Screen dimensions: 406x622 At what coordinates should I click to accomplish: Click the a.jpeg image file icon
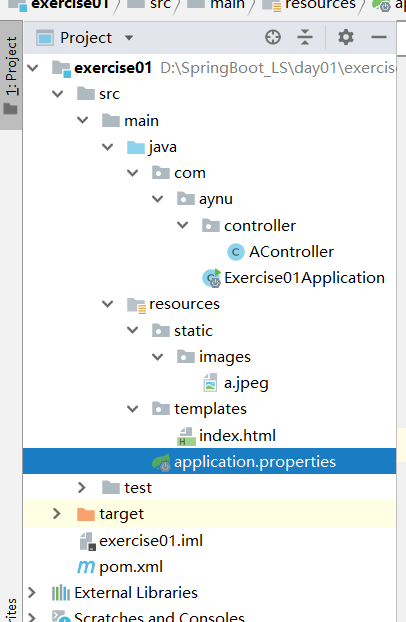coord(210,383)
